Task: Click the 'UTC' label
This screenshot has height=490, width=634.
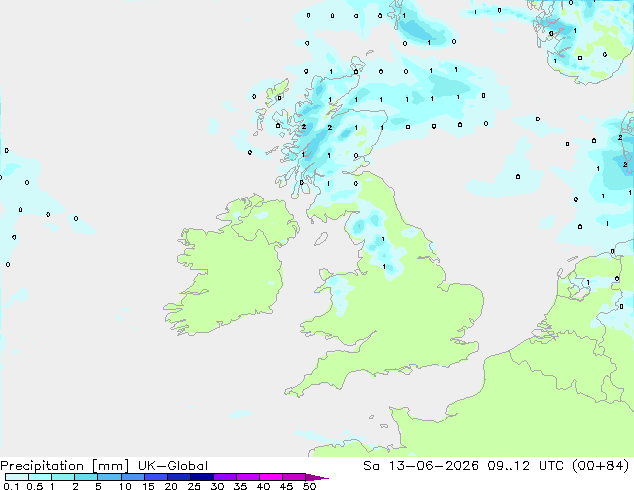Action: pyautogui.click(x=552, y=466)
